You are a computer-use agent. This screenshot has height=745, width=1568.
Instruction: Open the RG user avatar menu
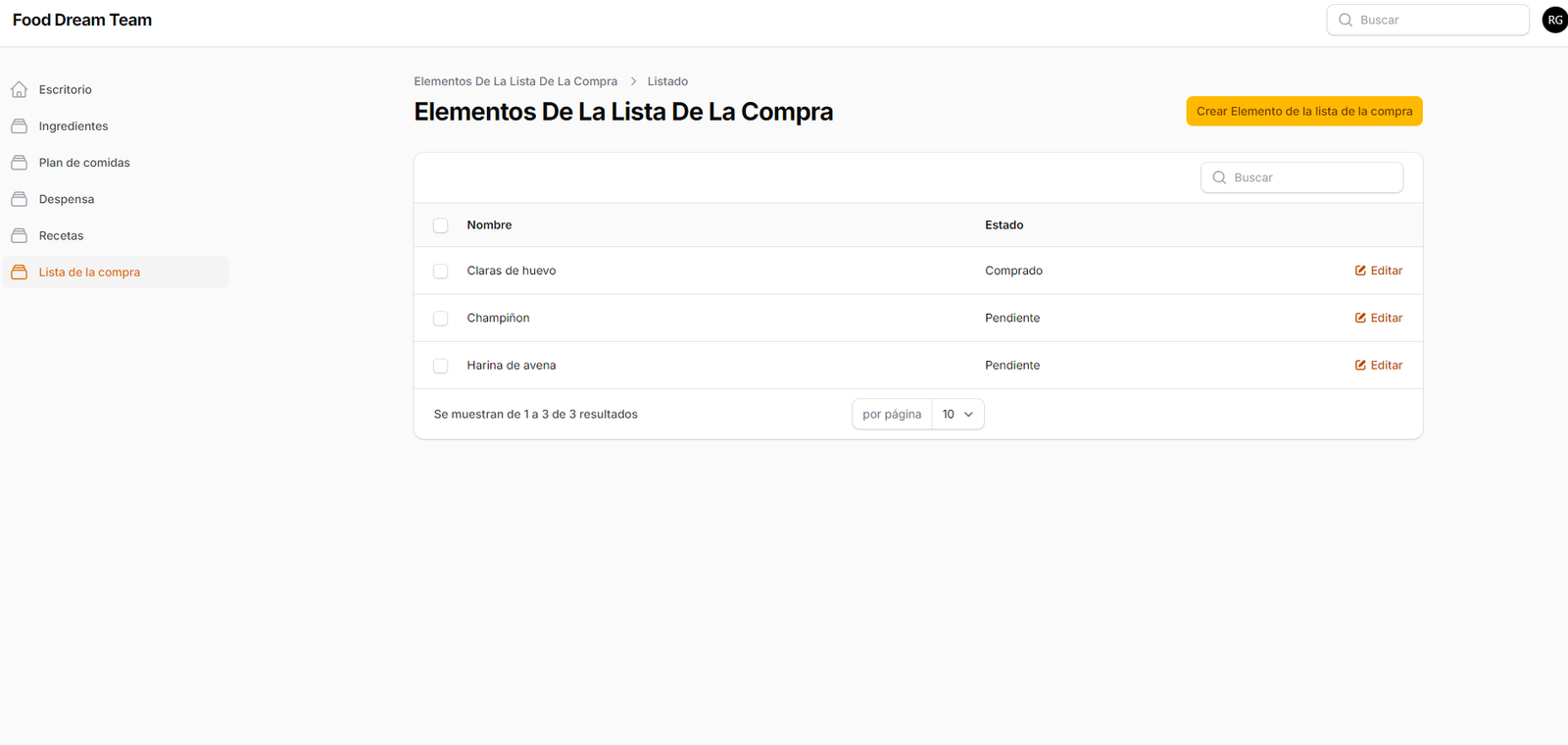coord(1554,20)
